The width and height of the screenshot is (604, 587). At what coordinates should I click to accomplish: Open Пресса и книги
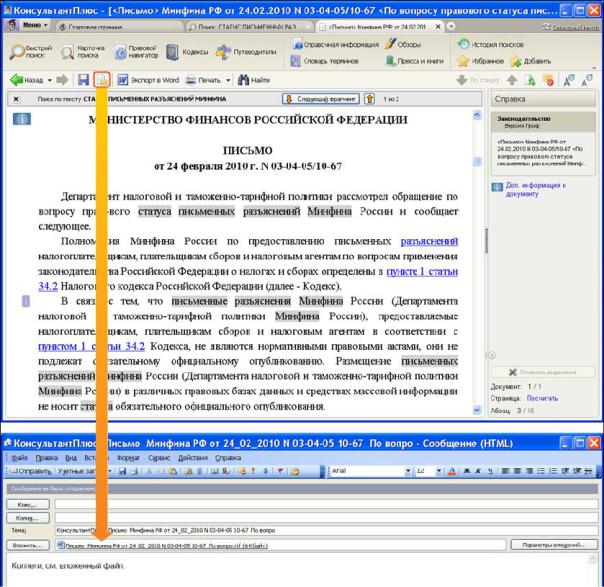coord(415,61)
